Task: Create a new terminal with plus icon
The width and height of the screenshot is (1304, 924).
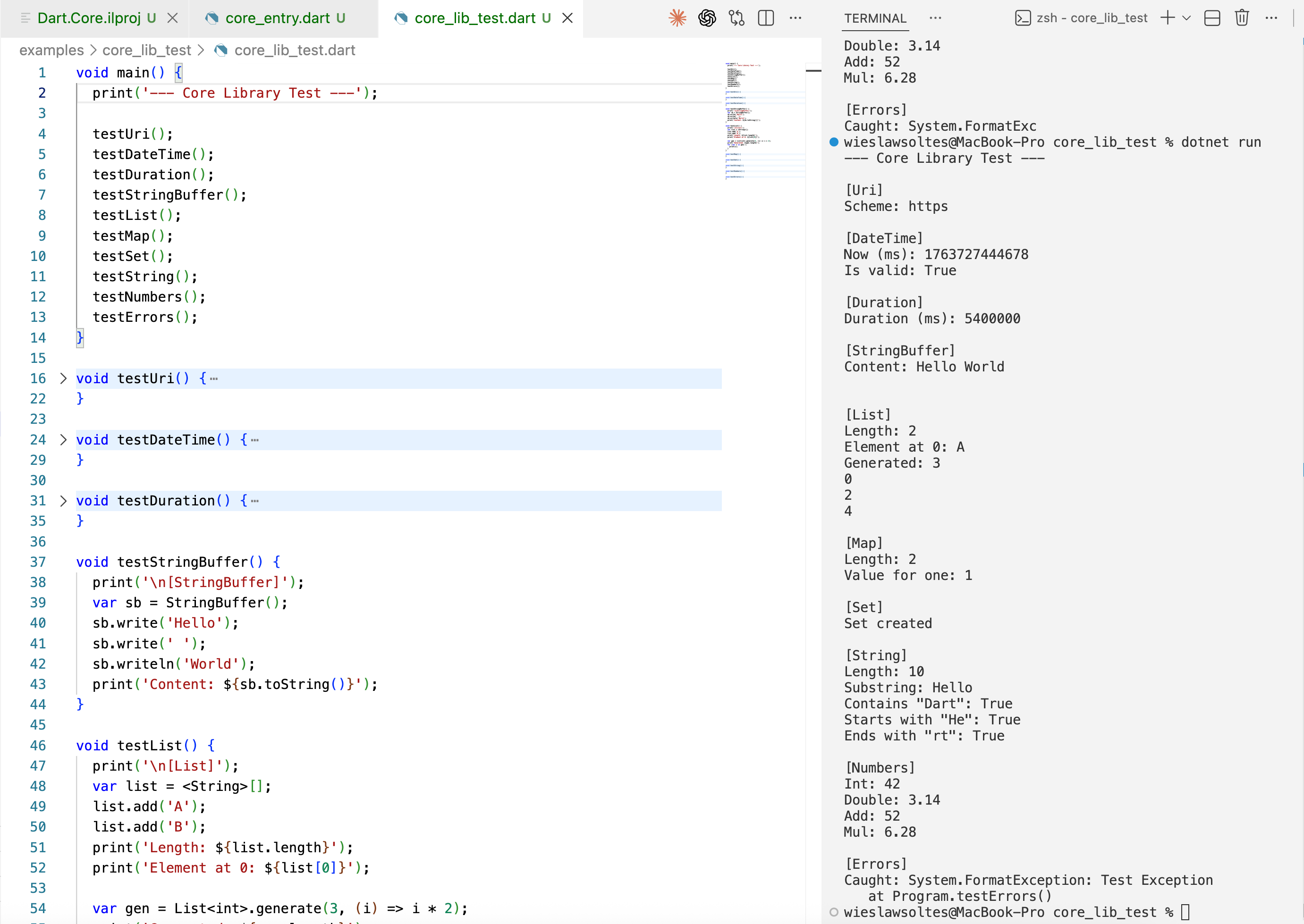Action: [x=1168, y=18]
